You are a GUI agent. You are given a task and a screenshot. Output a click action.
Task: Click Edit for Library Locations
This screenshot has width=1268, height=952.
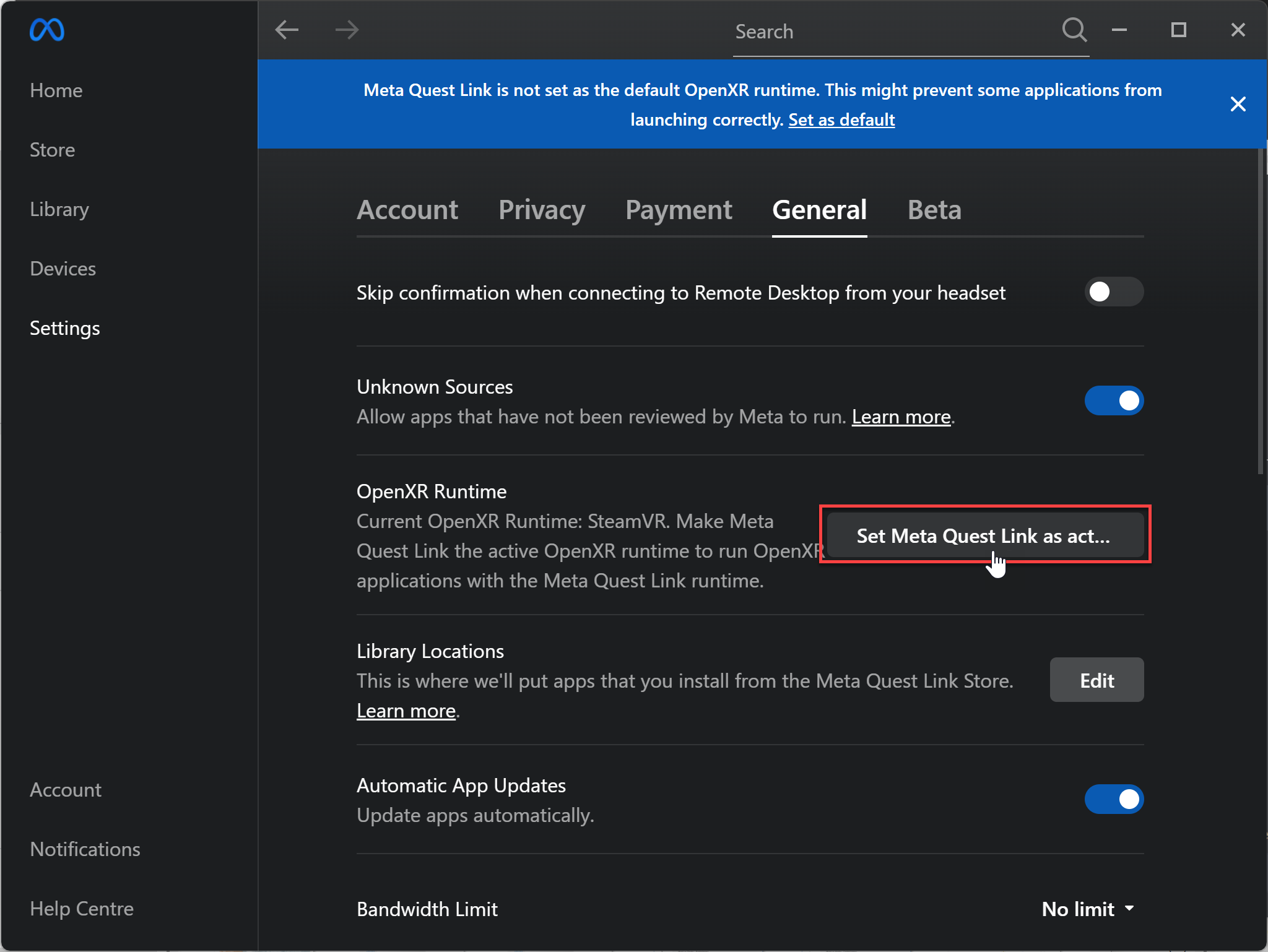(1096, 680)
